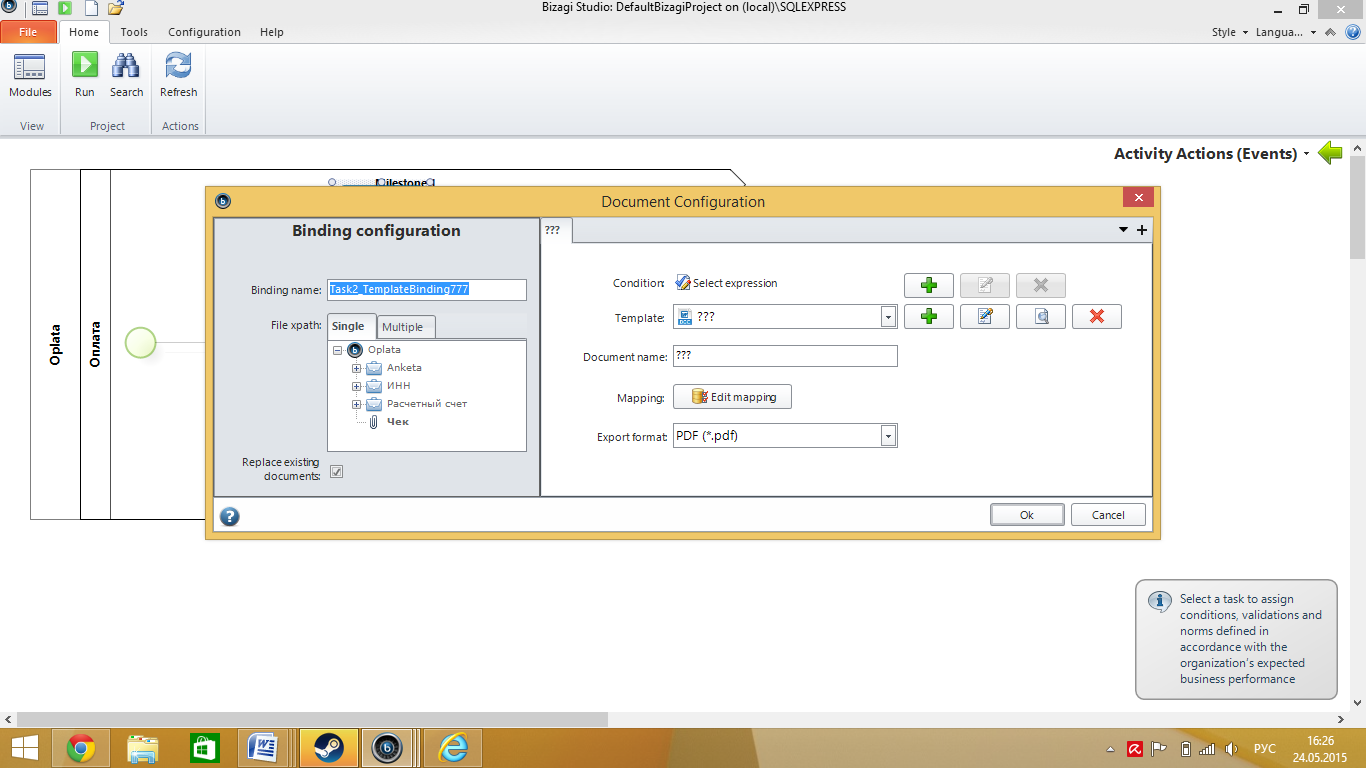Click the blue help question icon
This screenshot has width=1366, height=768.
coord(230,517)
